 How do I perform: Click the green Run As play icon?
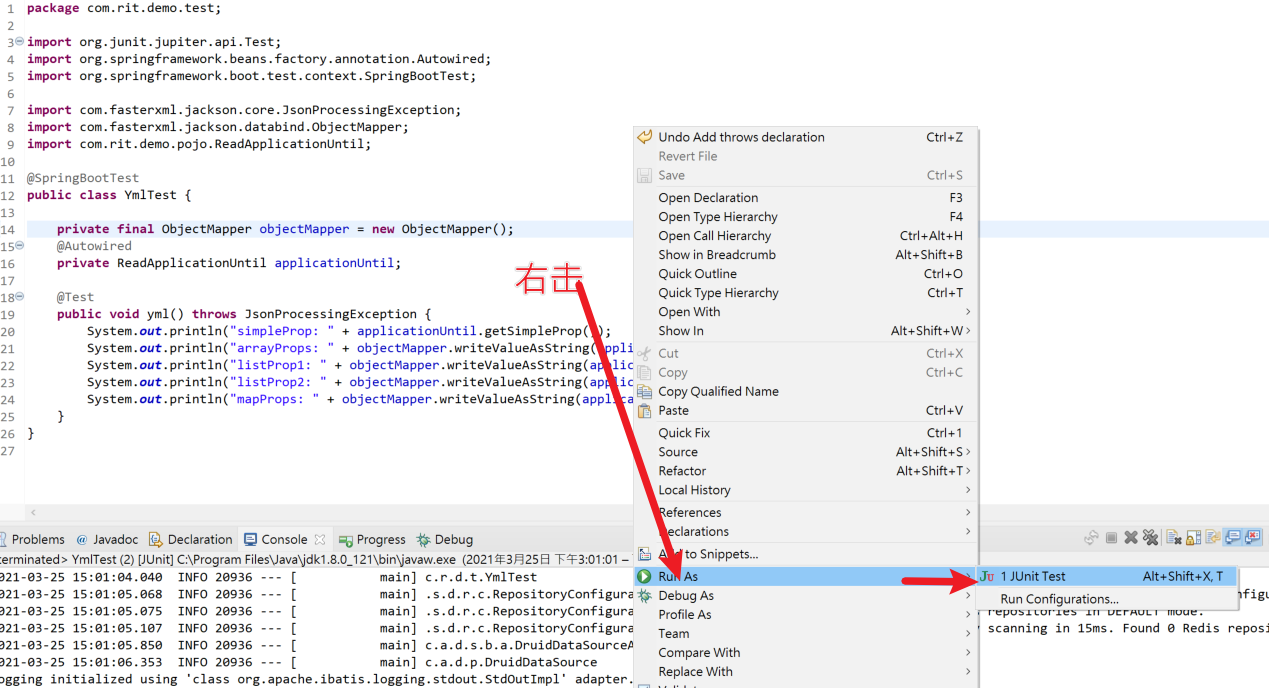(x=645, y=576)
